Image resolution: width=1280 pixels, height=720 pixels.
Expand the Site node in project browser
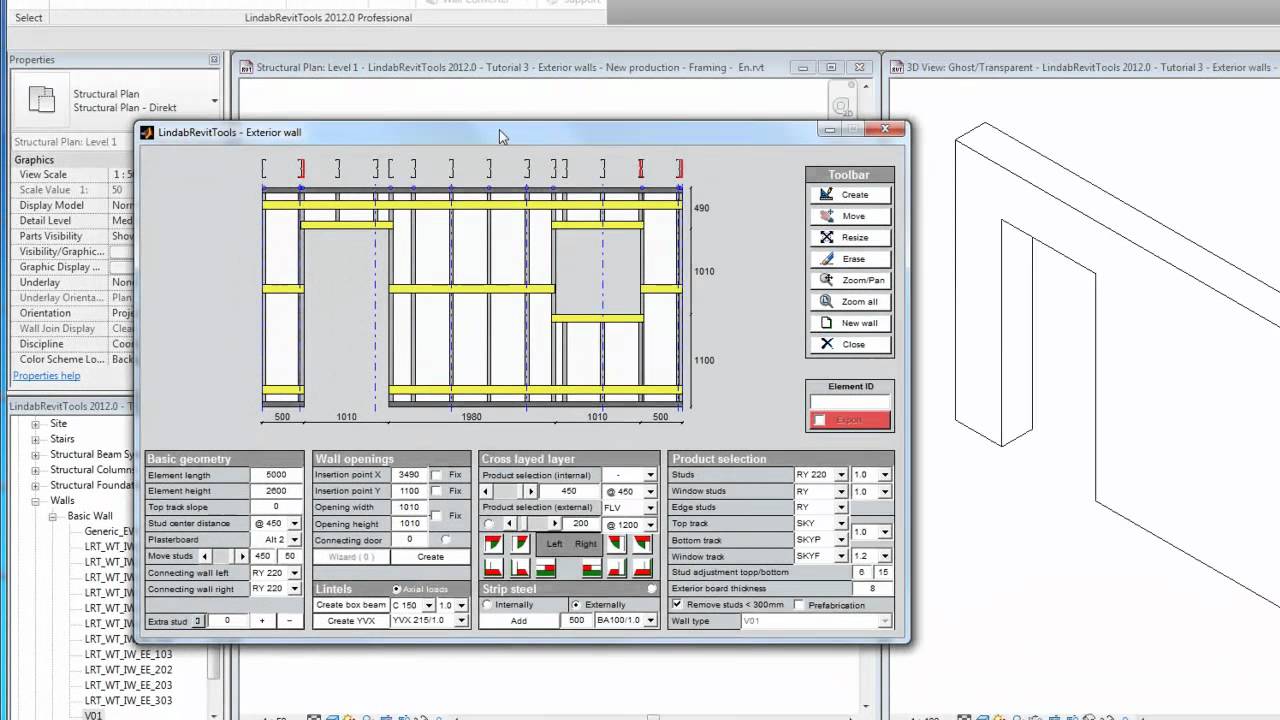coord(36,424)
